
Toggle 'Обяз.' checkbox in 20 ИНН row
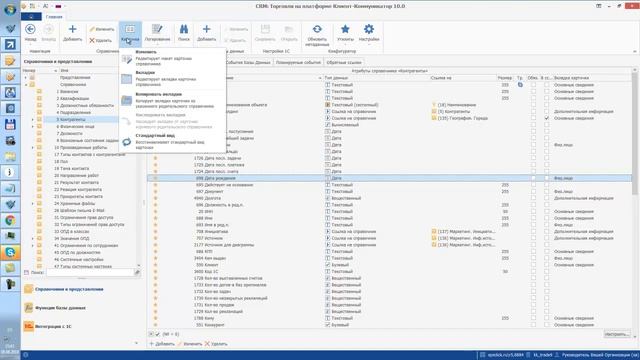533,211
